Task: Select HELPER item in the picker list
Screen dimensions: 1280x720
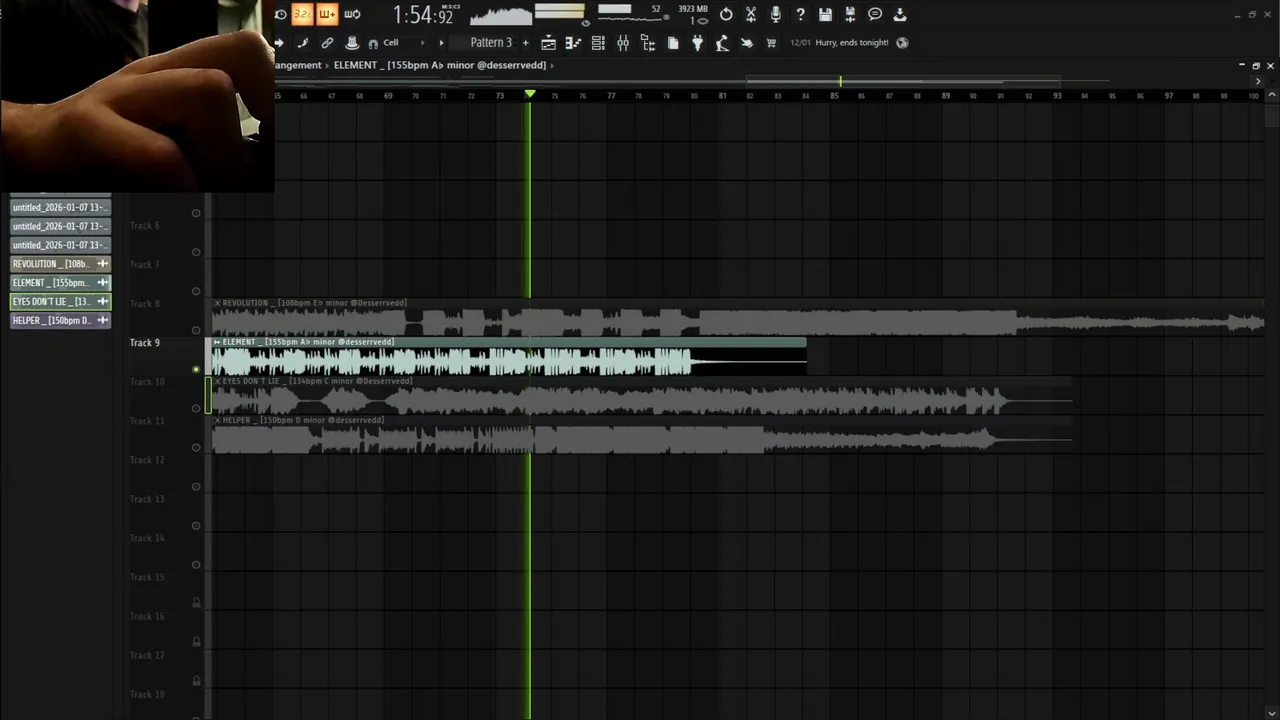Action: (x=60, y=321)
